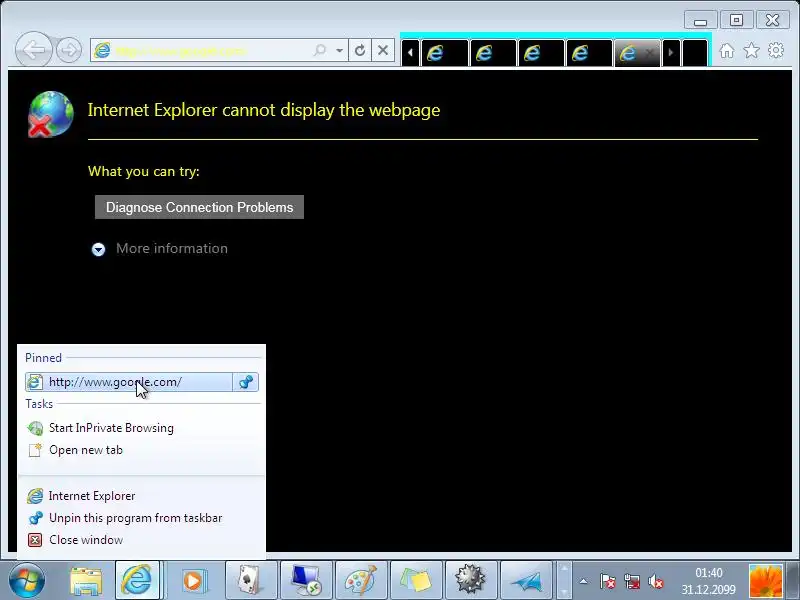Open Action Center flag tray icon
The height and width of the screenshot is (600, 800).
point(607,581)
